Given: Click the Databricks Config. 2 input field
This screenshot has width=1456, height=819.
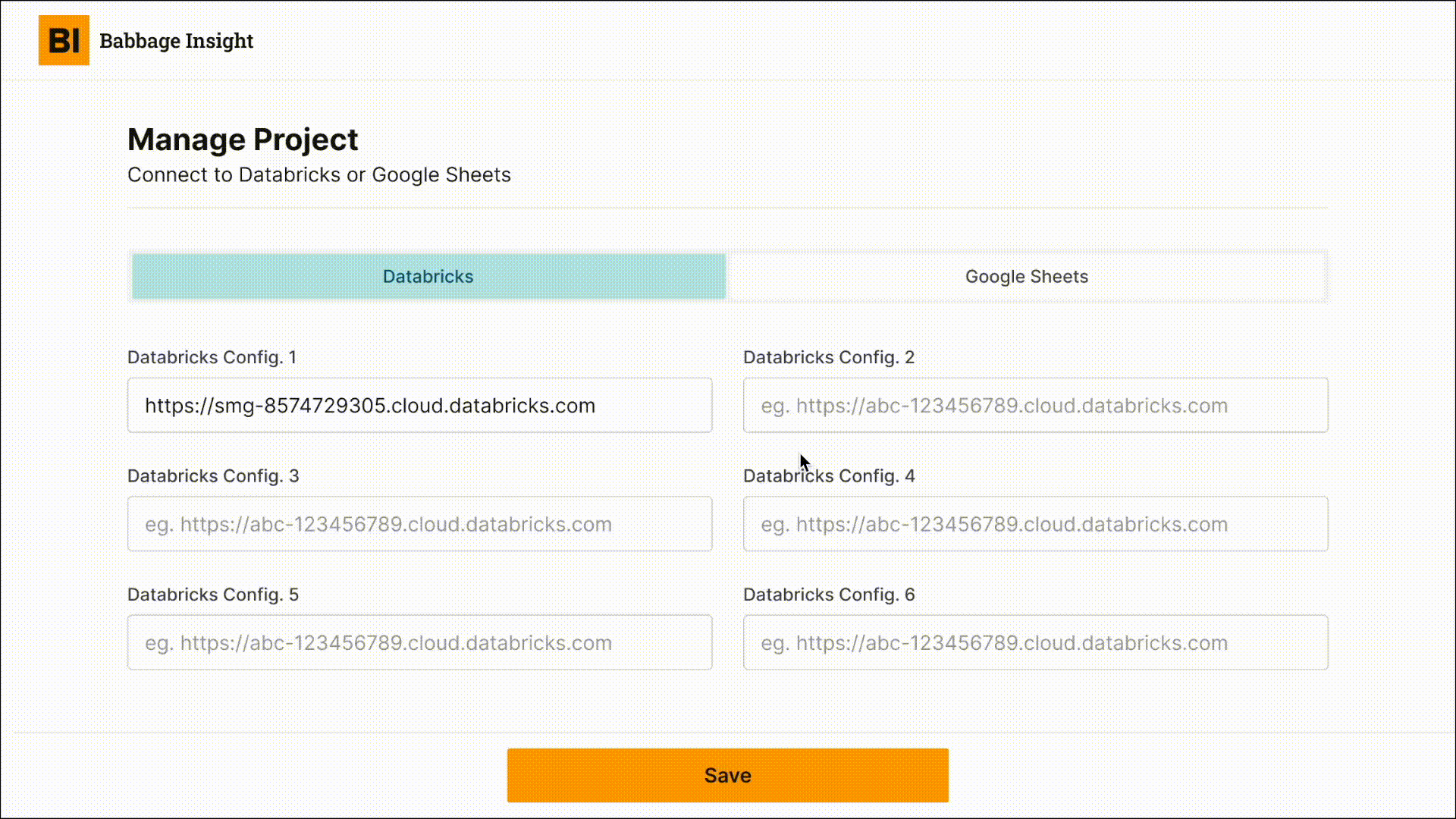Looking at the screenshot, I should click(1034, 405).
